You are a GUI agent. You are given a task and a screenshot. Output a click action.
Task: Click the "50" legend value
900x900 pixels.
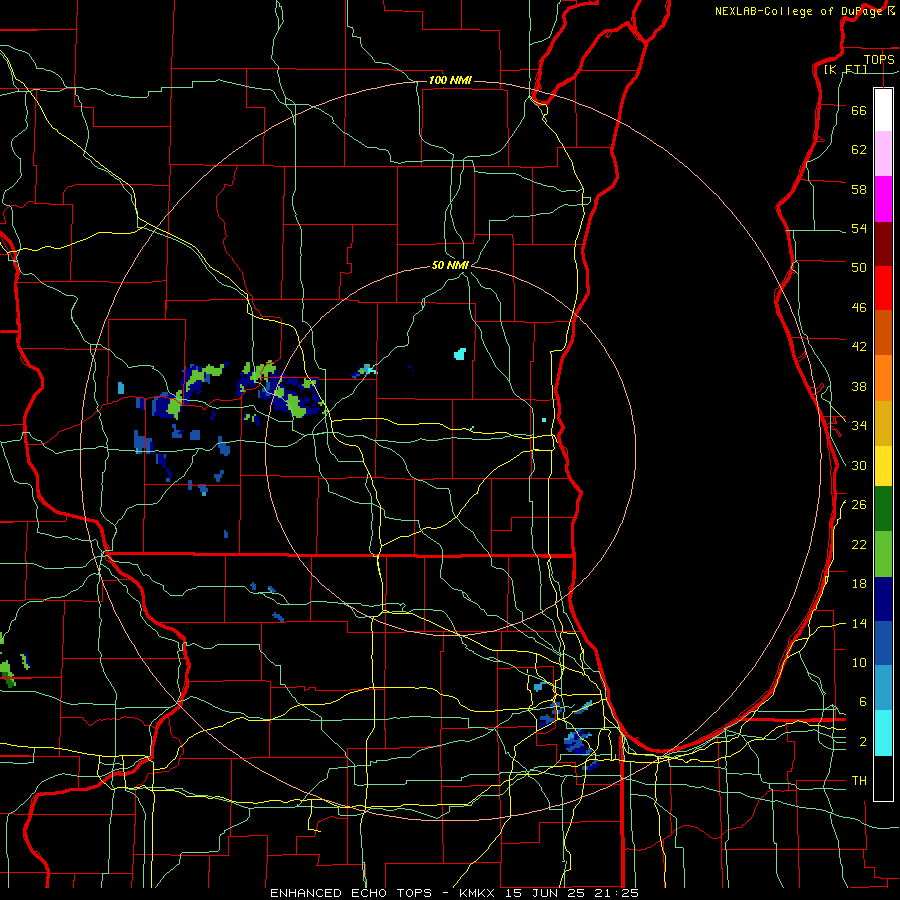click(x=859, y=268)
